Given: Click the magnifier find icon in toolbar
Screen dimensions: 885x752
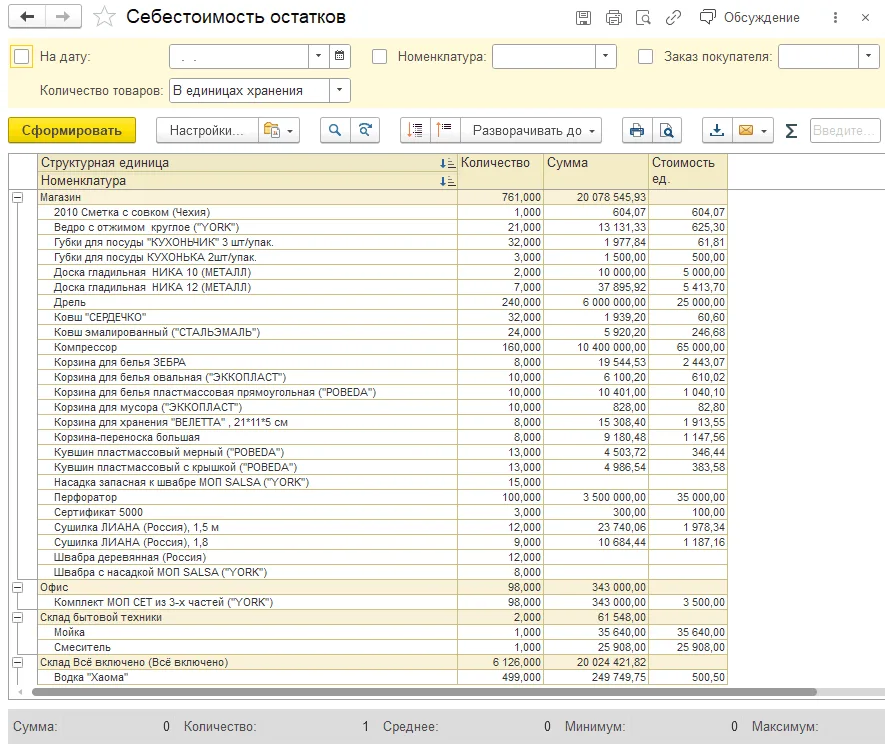Looking at the screenshot, I should point(335,130).
